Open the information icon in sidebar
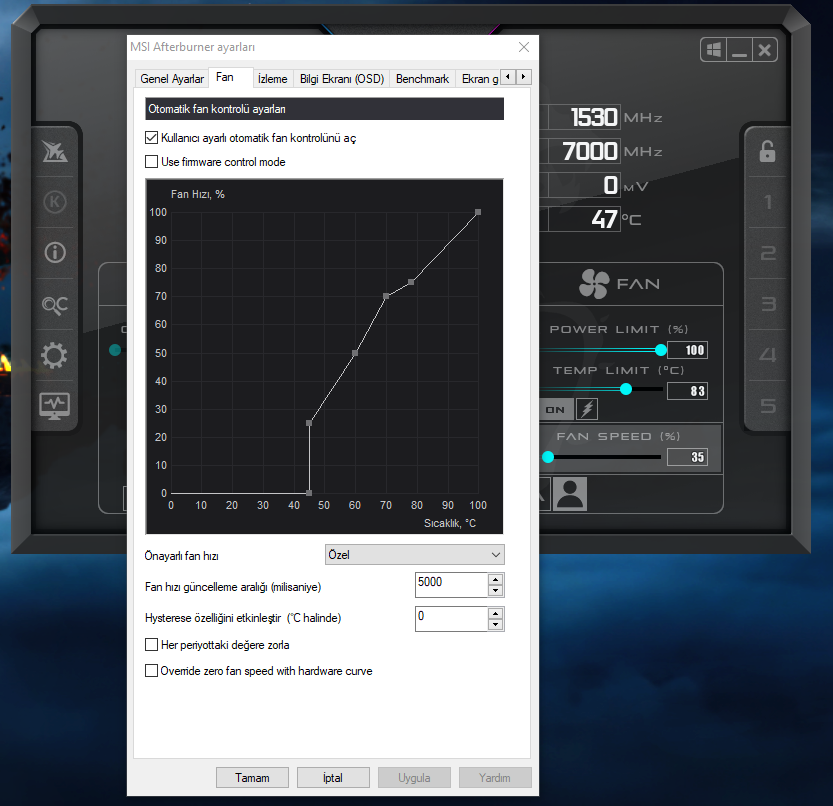 pos(55,252)
